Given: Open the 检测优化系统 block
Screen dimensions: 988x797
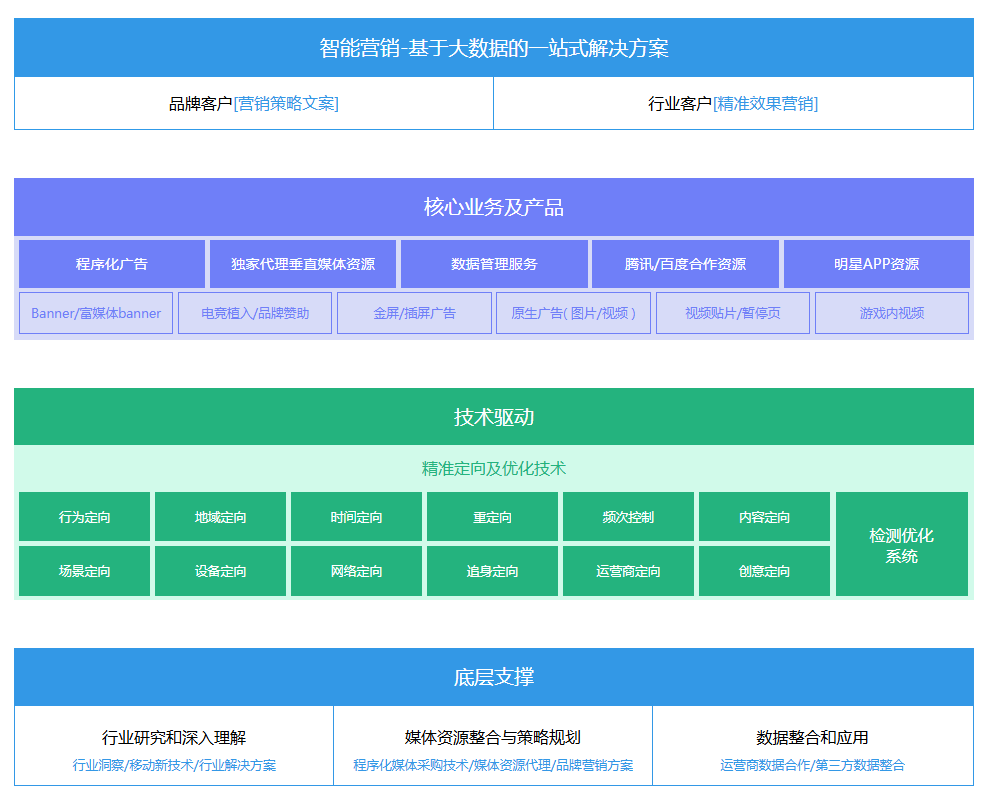Looking at the screenshot, I should (901, 545).
